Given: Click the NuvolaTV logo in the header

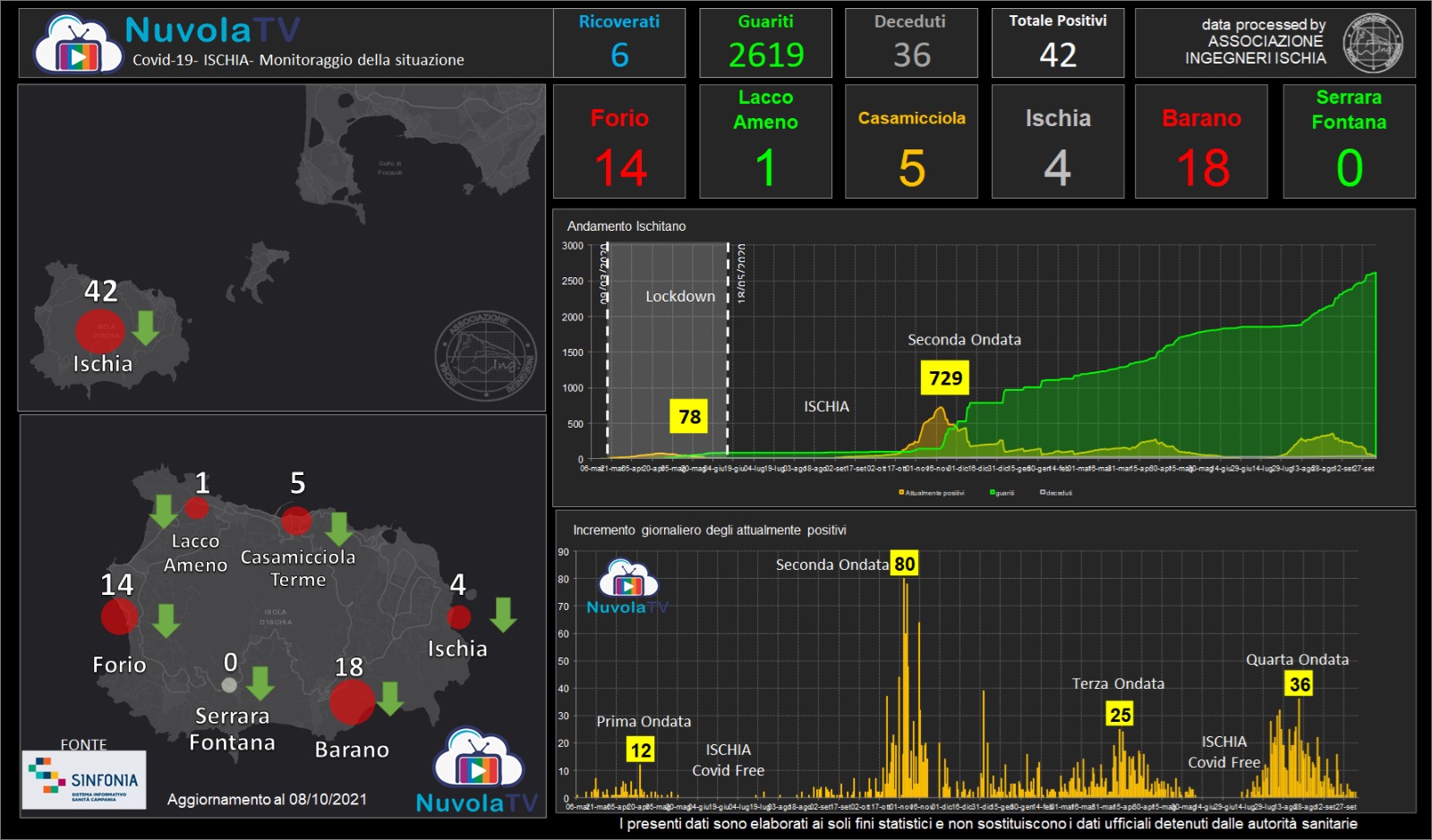Looking at the screenshot, I should click(x=79, y=45).
